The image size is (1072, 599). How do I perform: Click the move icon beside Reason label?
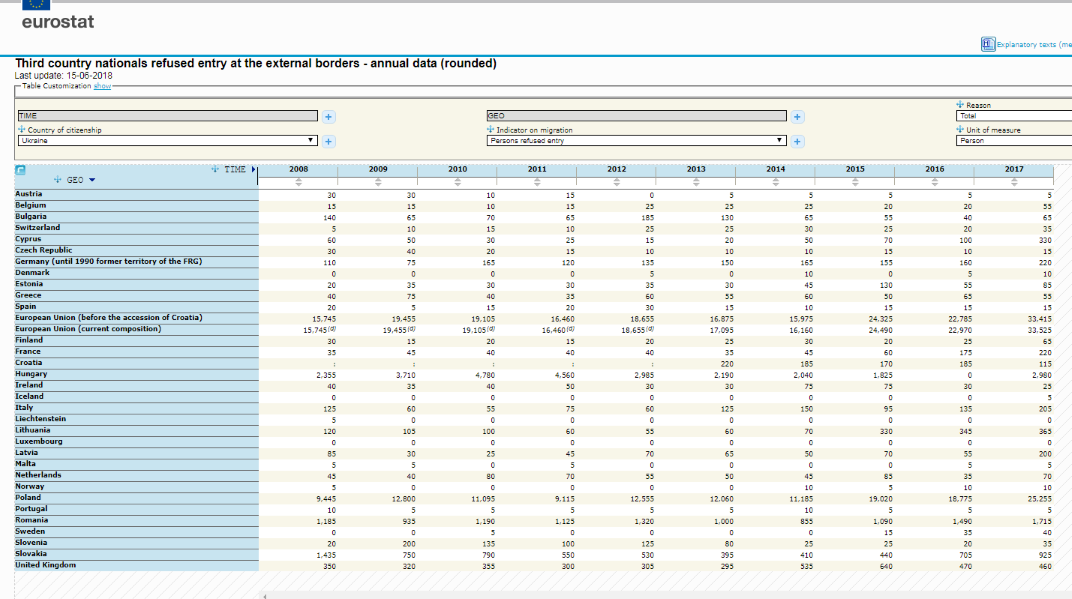point(960,104)
